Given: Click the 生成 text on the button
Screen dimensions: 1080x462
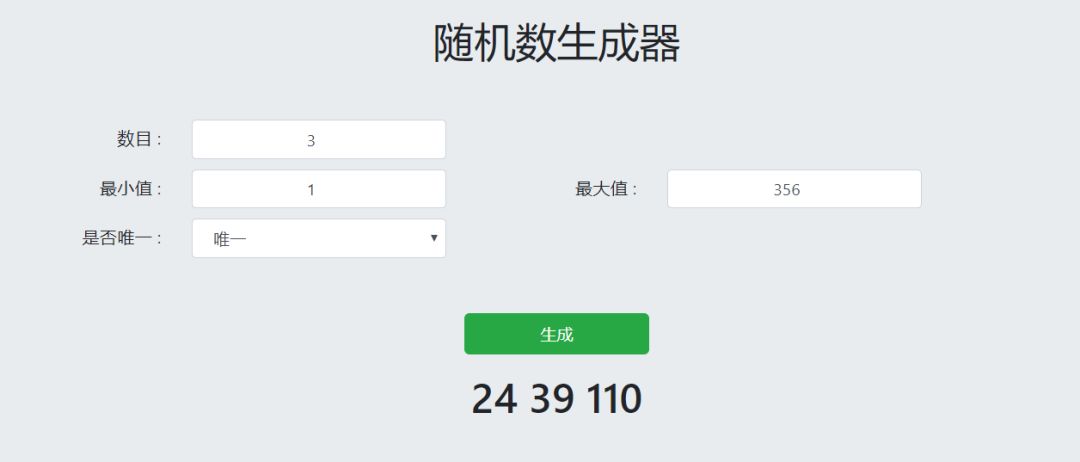Looking at the screenshot, I should pos(556,334).
